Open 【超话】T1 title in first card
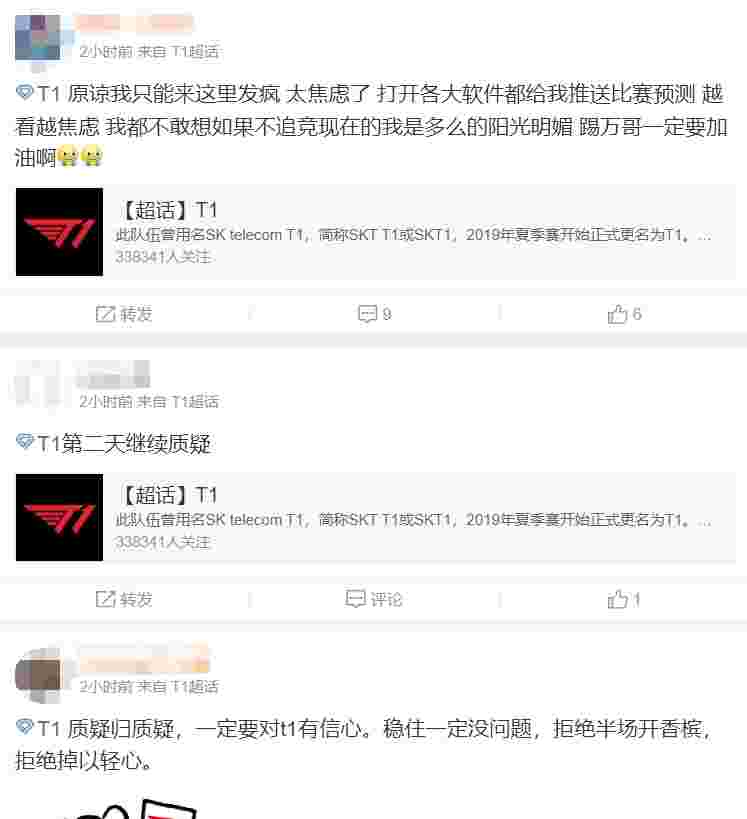747x819 pixels. [x=169, y=210]
